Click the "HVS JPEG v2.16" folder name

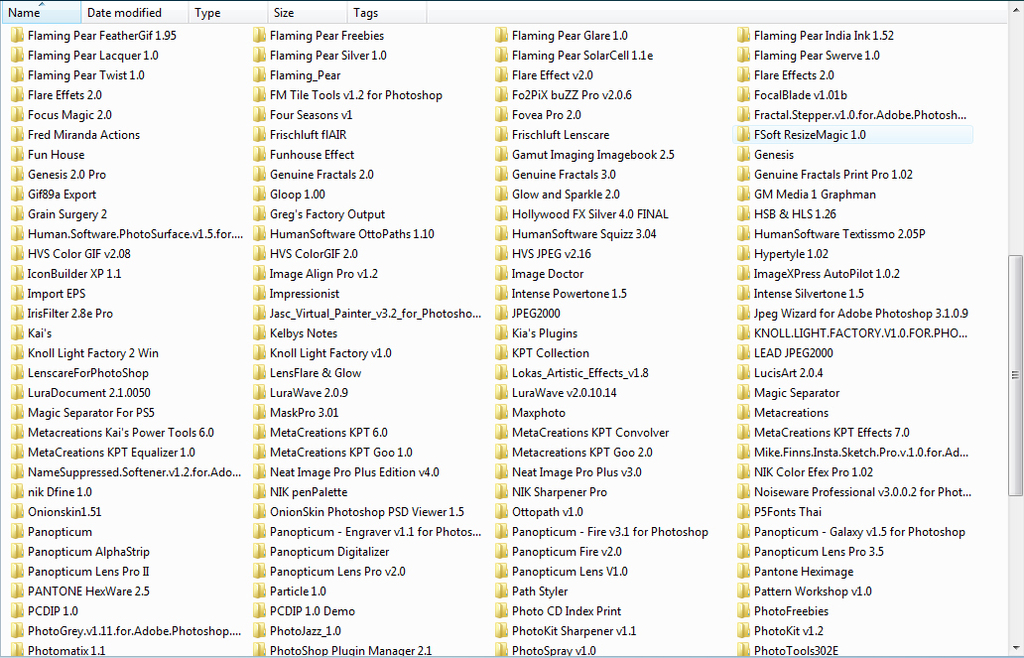(551, 254)
